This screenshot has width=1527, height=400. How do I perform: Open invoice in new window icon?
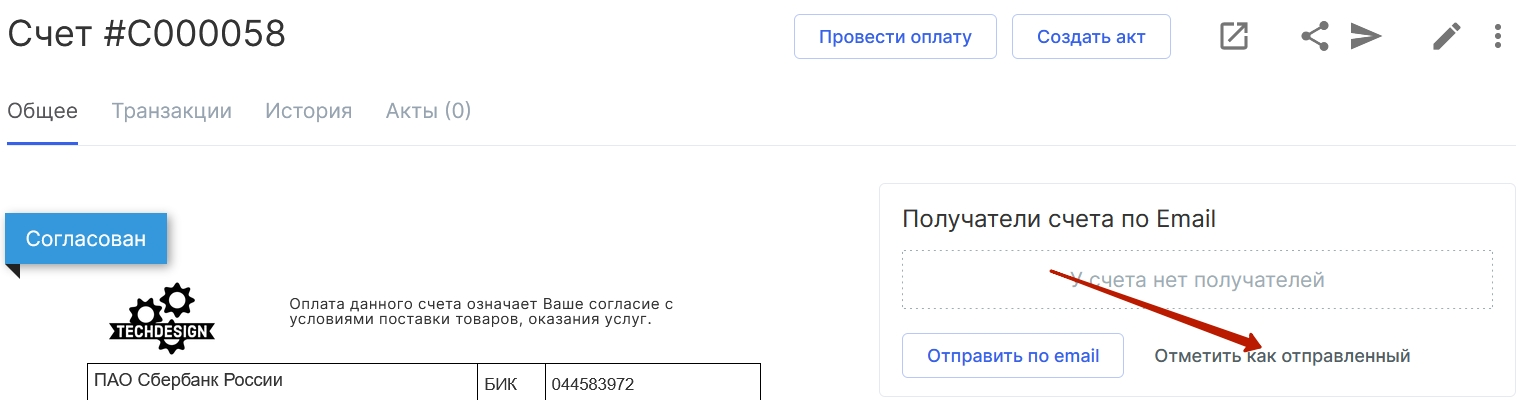tap(1234, 37)
